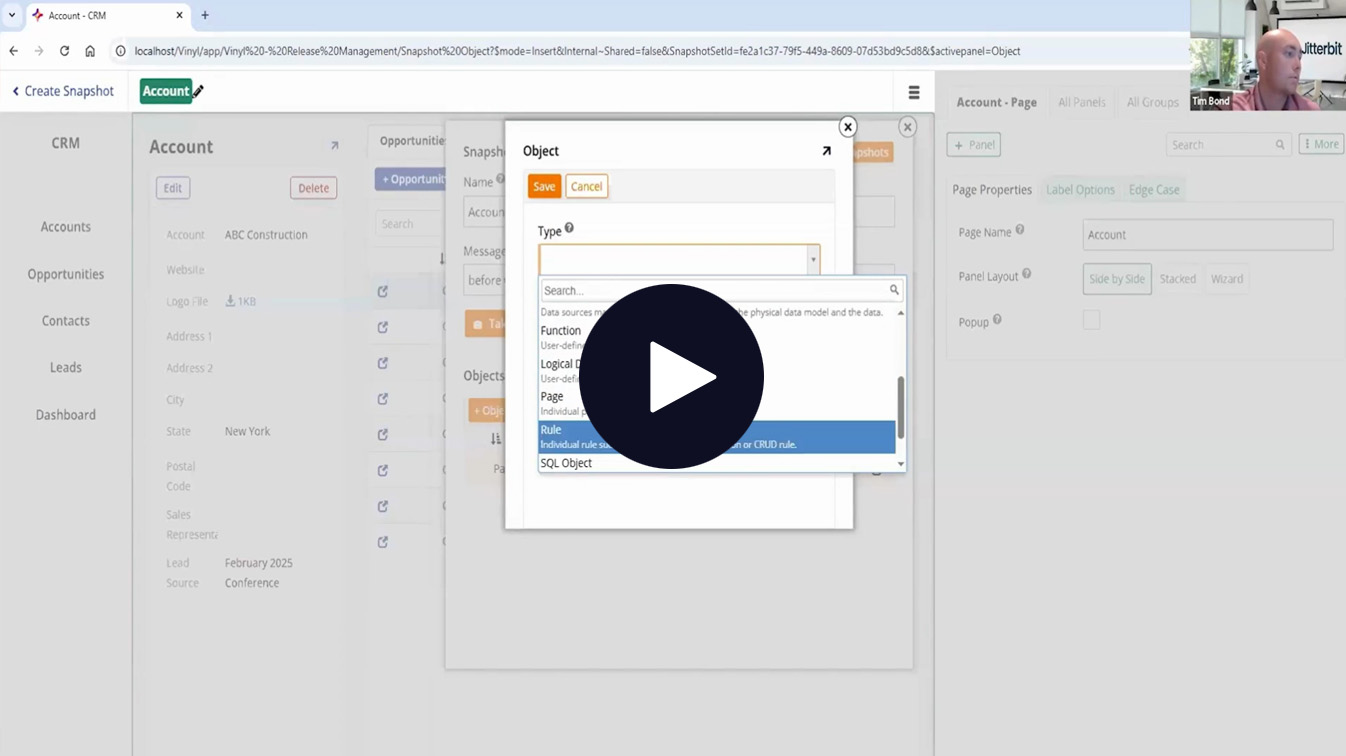Switch to the Label Options tab
1346x756 pixels.
click(1079, 190)
